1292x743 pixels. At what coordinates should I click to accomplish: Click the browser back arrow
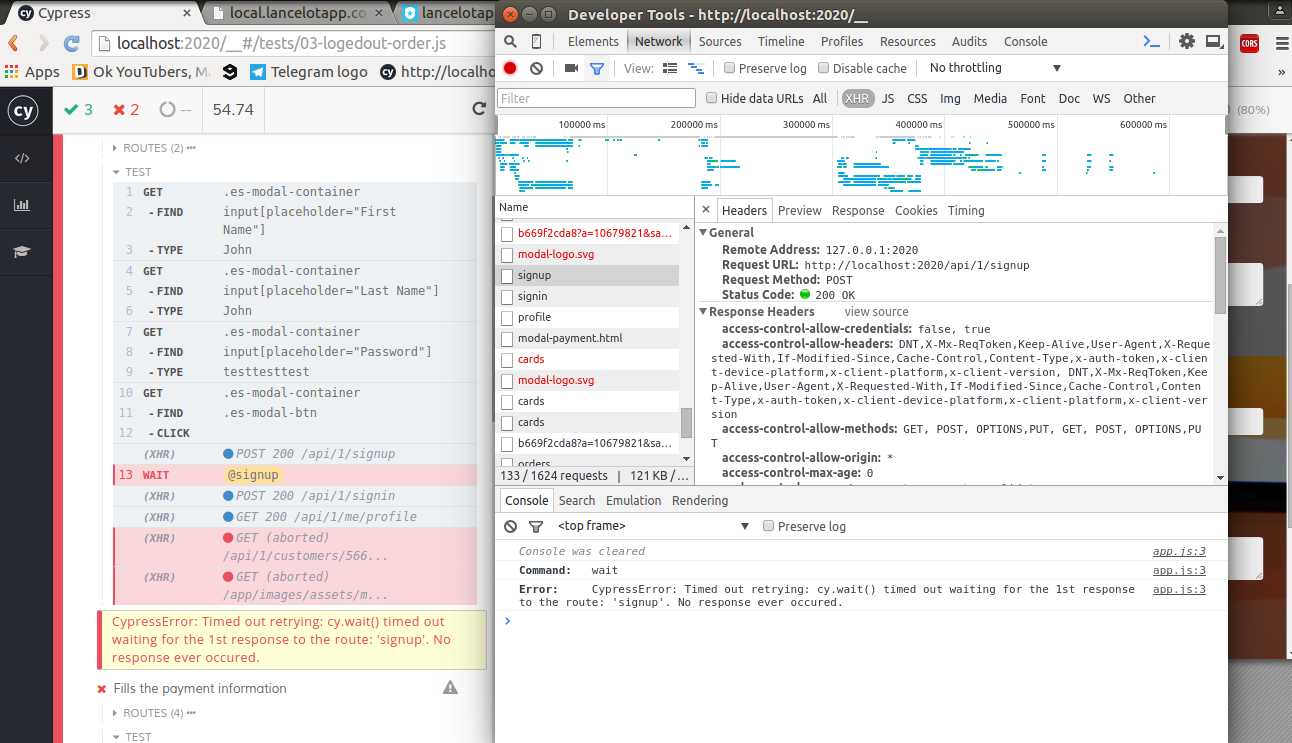14,44
